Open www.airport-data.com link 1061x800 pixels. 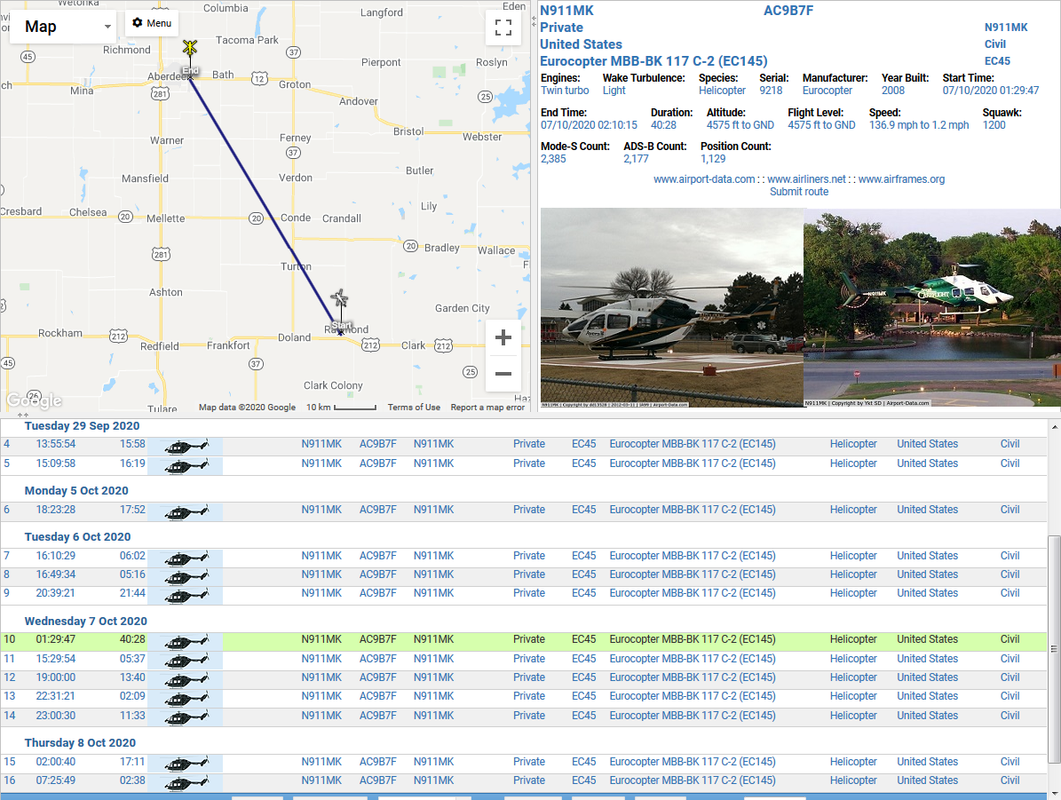[x=704, y=179]
